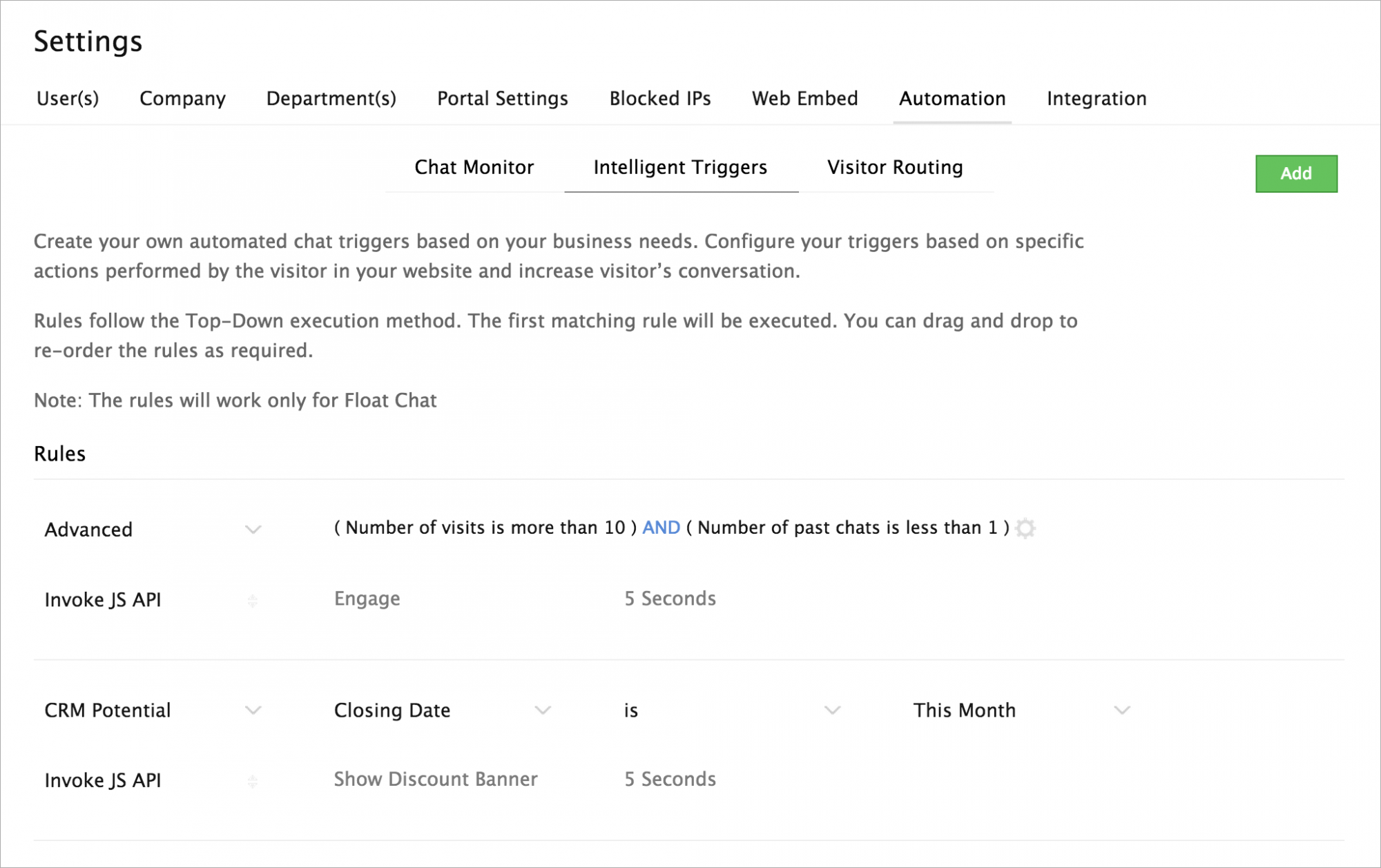Click the gear icon beside the Advanced rule criteria
Image resolution: width=1381 pixels, height=868 pixels.
coord(1025,528)
